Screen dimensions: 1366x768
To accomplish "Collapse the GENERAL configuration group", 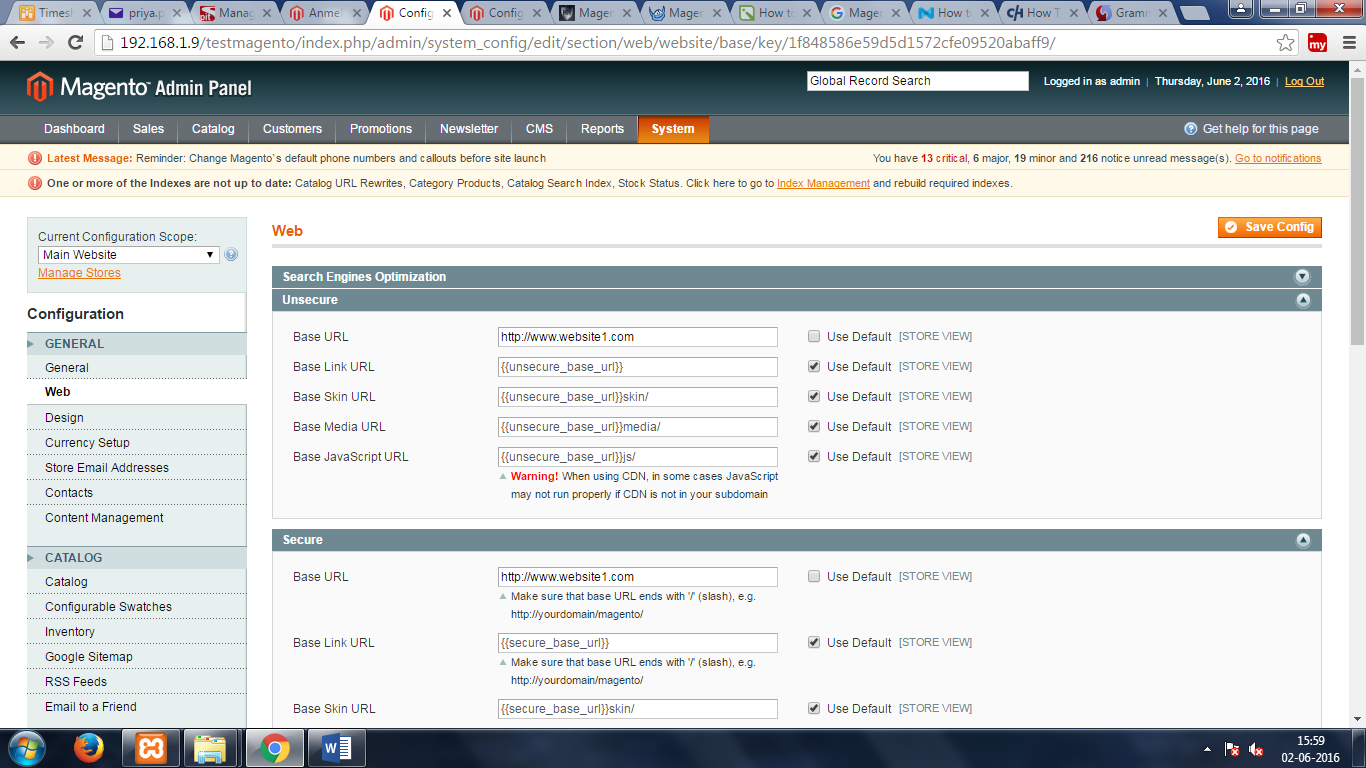I will 136,343.
